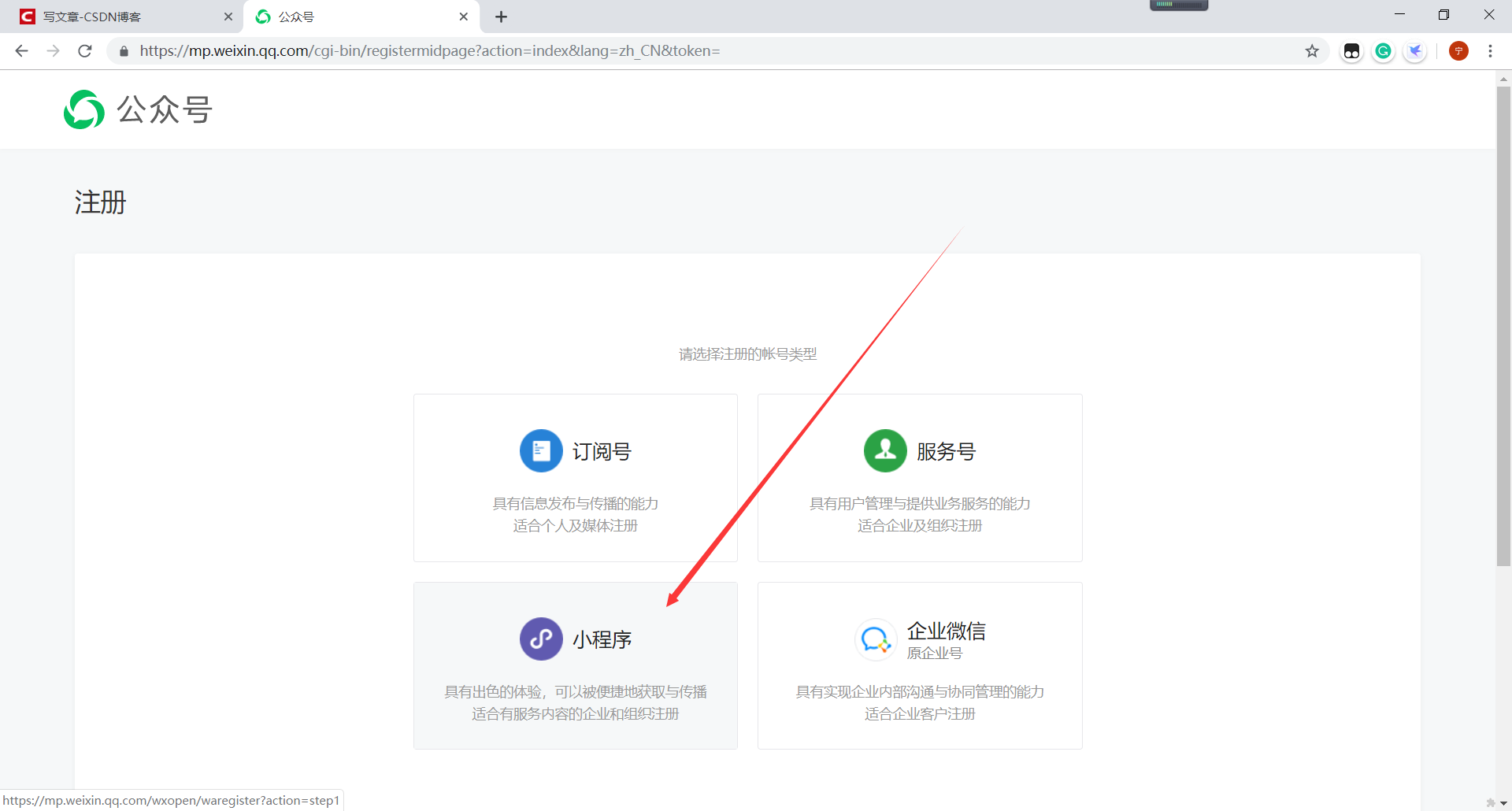Open the blue bird extension icon
1512x811 pixels.
pos(1415,51)
